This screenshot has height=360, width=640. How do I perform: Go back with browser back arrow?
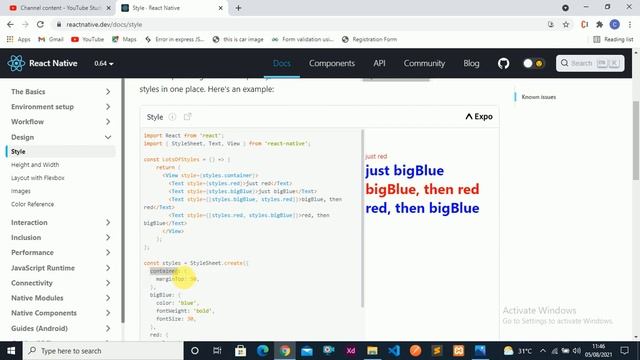[x=10, y=24]
